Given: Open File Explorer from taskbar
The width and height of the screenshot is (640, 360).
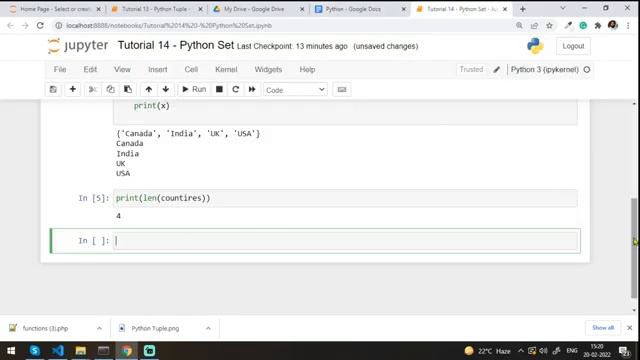Looking at the screenshot, I should pyautogui.click(x=80, y=351).
